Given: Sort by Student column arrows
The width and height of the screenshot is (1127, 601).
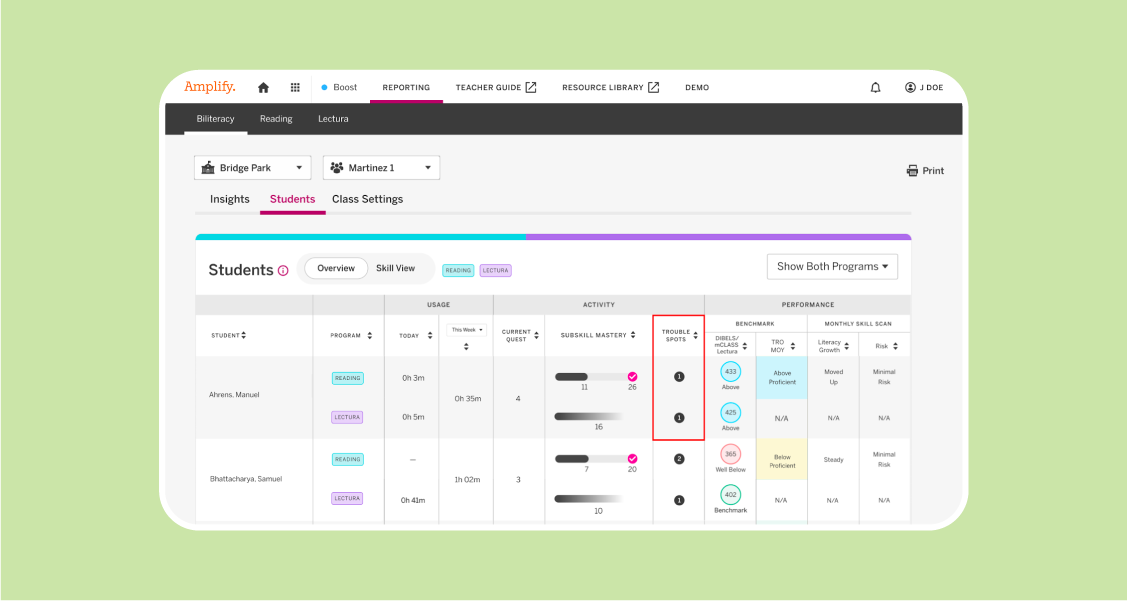Looking at the screenshot, I should (x=243, y=336).
